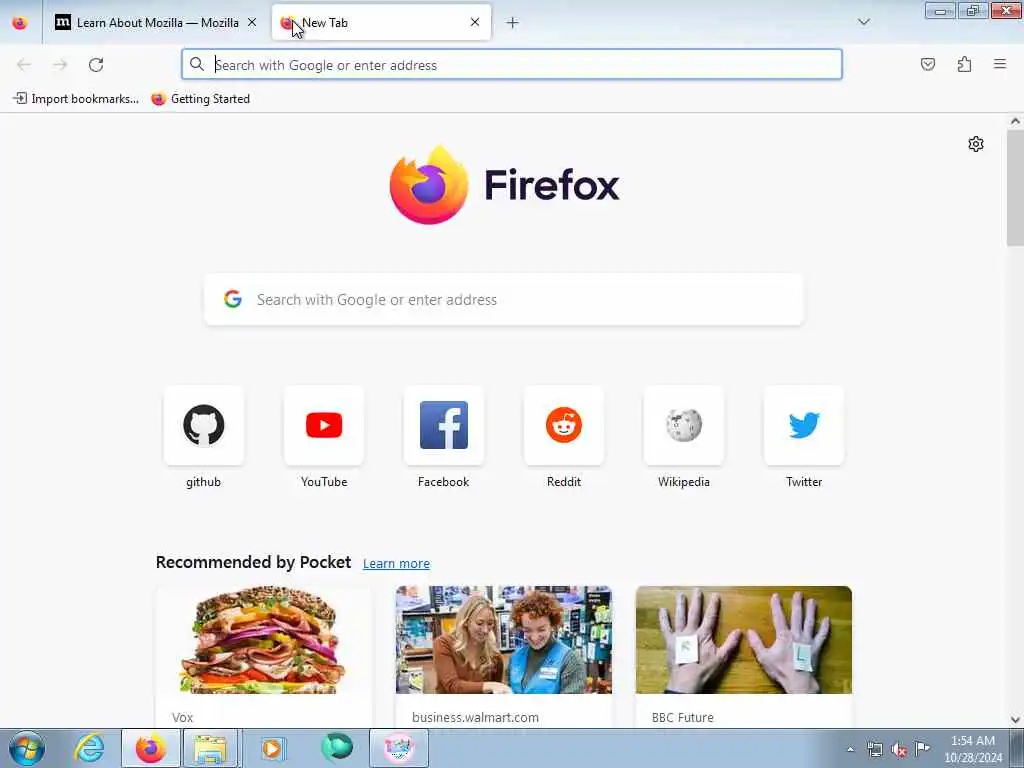This screenshot has width=1024, height=768.
Task: Open the business.walmart.com story thumbnail
Action: (504, 640)
